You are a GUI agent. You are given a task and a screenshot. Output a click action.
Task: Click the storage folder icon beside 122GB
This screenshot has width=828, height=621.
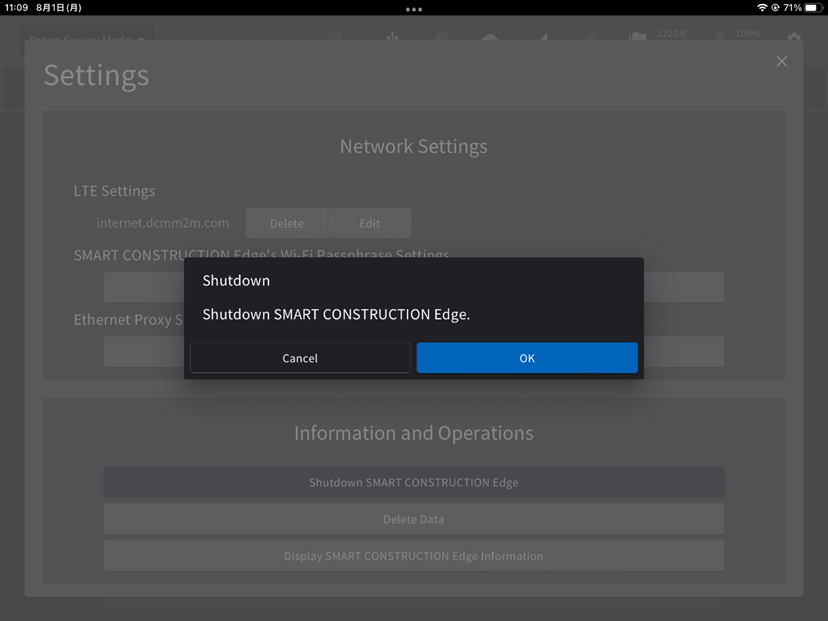click(637, 36)
